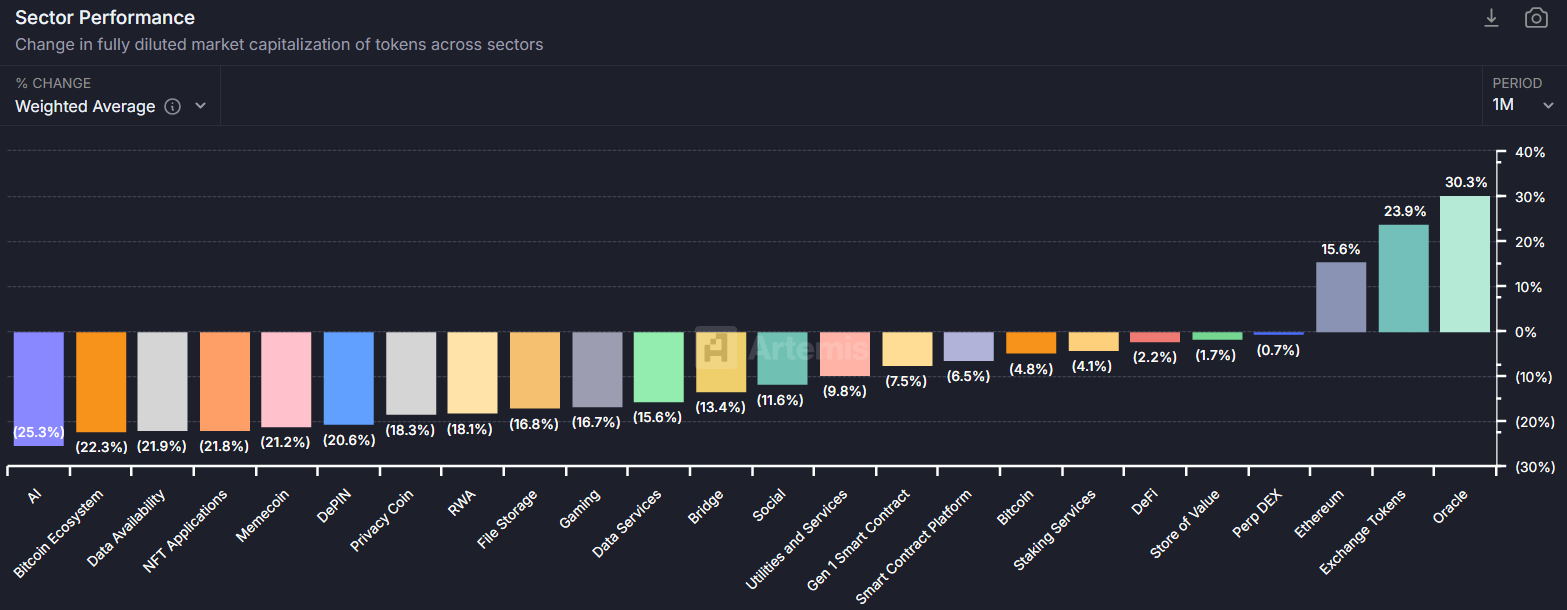Expand the Weighted Average options via its chevron
This screenshot has height=610, width=1567.
[200, 106]
